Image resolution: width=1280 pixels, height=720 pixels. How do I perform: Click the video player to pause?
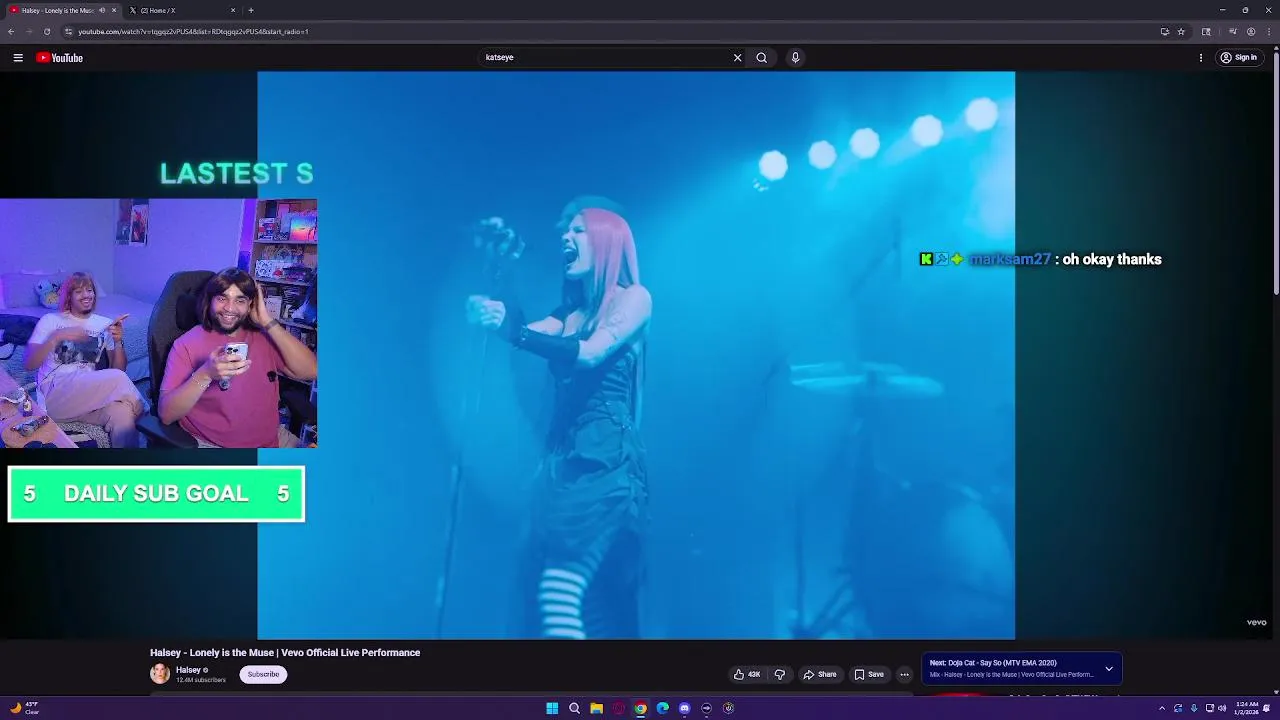636,355
